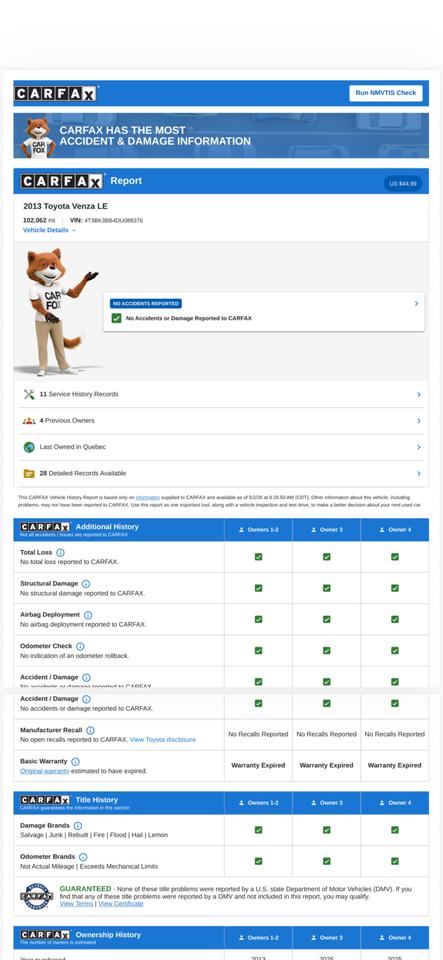
Task: Open the View Toyota disclosure link
Action: pos(163,740)
